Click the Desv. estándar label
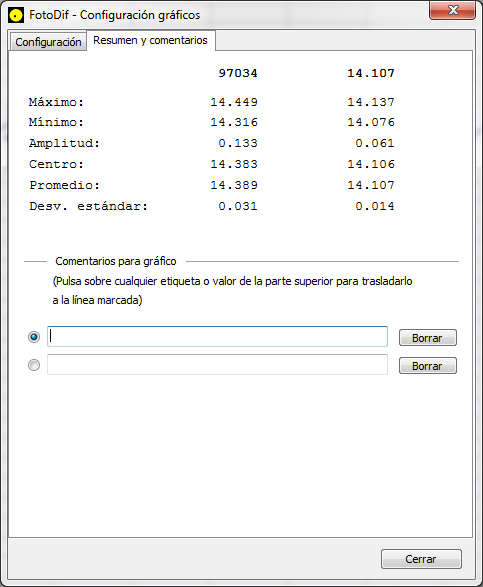This screenshot has height=587, width=483. (88, 206)
